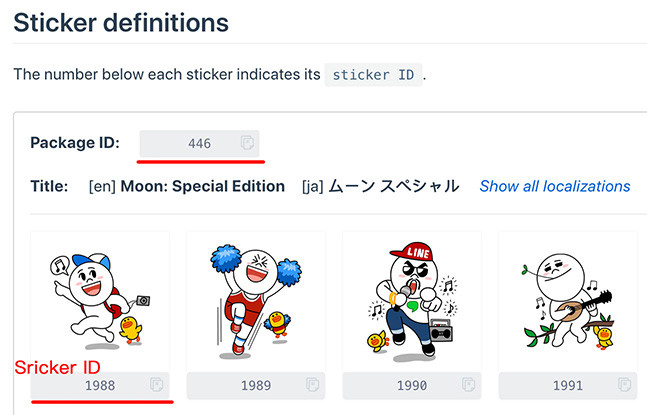Click the sticker ID field showing 1988
Image resolution: width=647 pixels, height=415 pixels.
pyautogui.click(x=100, y=385)
